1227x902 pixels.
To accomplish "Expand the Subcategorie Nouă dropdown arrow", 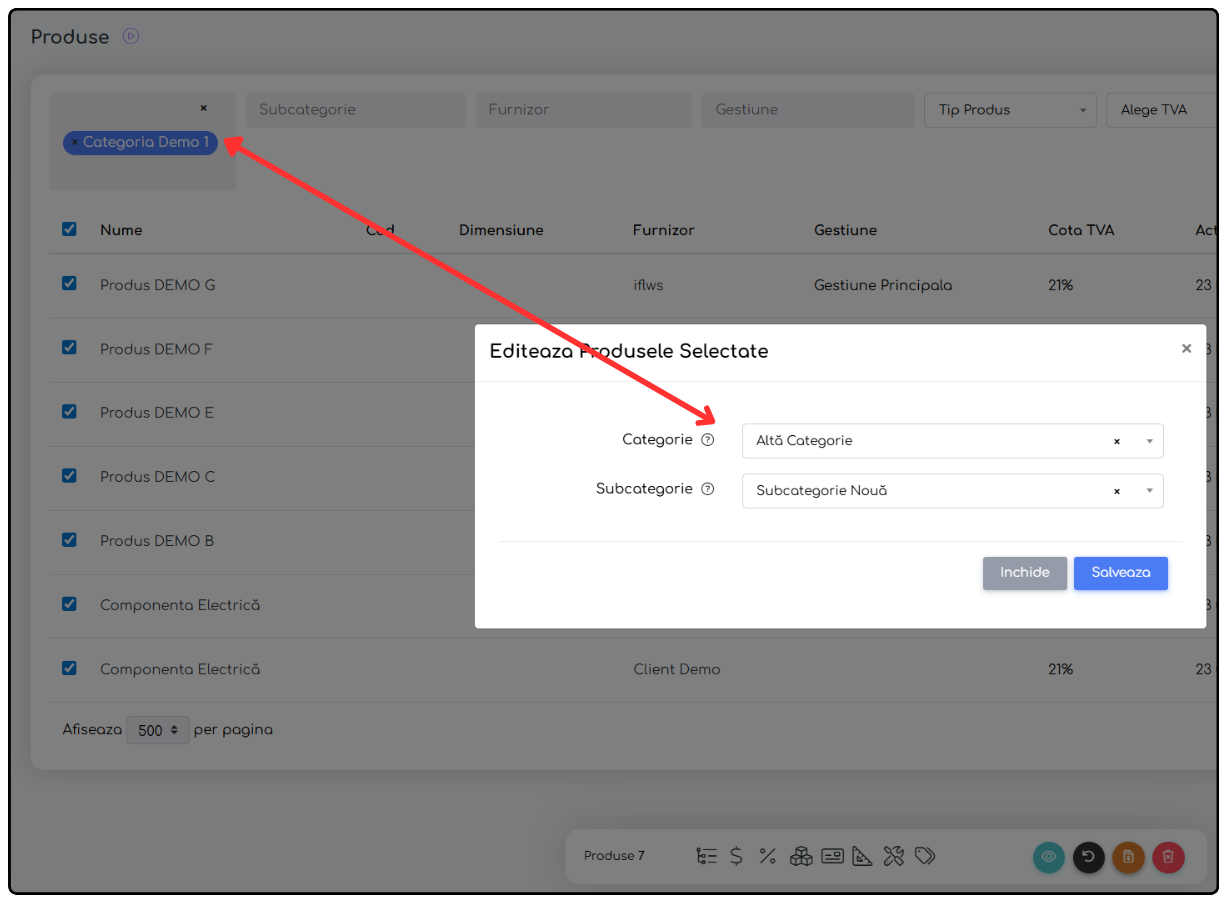I will coord(1150,491).
